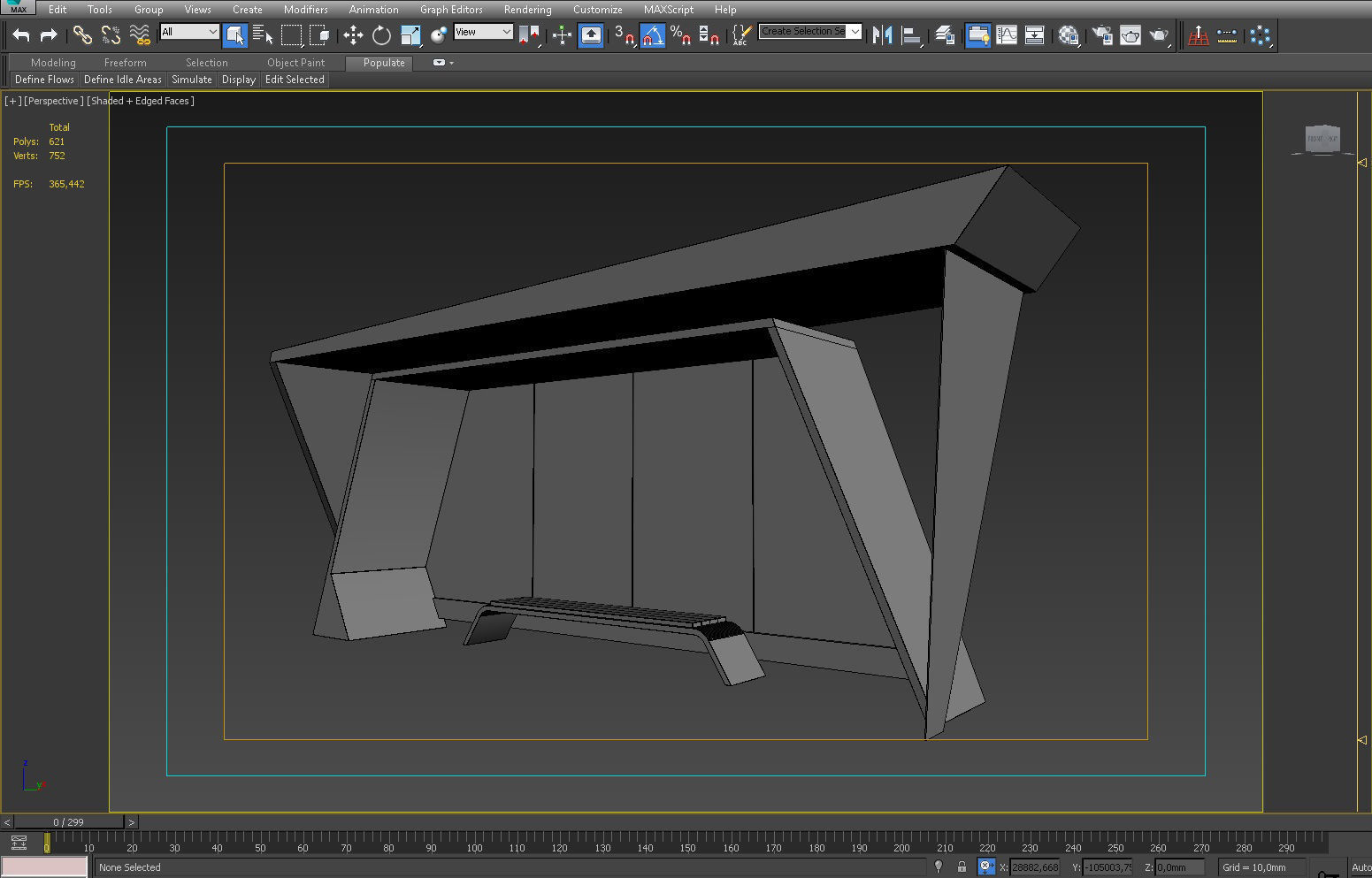Click the Mirror tool icon
1372x878 pixels.
pos(882,35)
